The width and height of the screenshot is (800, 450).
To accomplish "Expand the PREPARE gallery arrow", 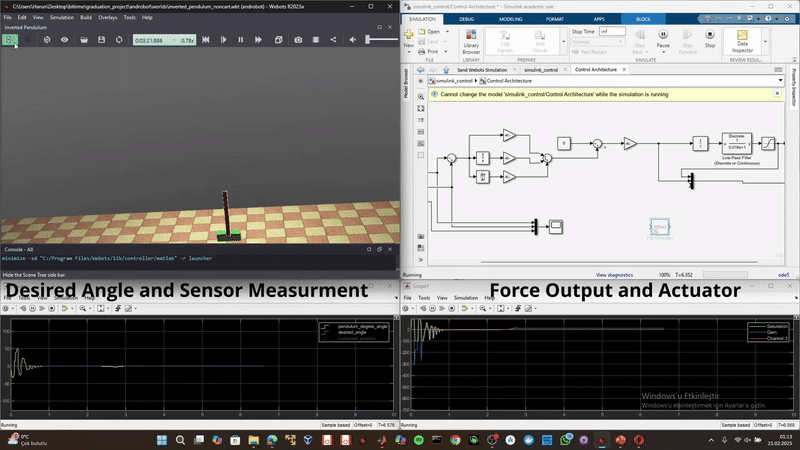I will click(563, 41).
